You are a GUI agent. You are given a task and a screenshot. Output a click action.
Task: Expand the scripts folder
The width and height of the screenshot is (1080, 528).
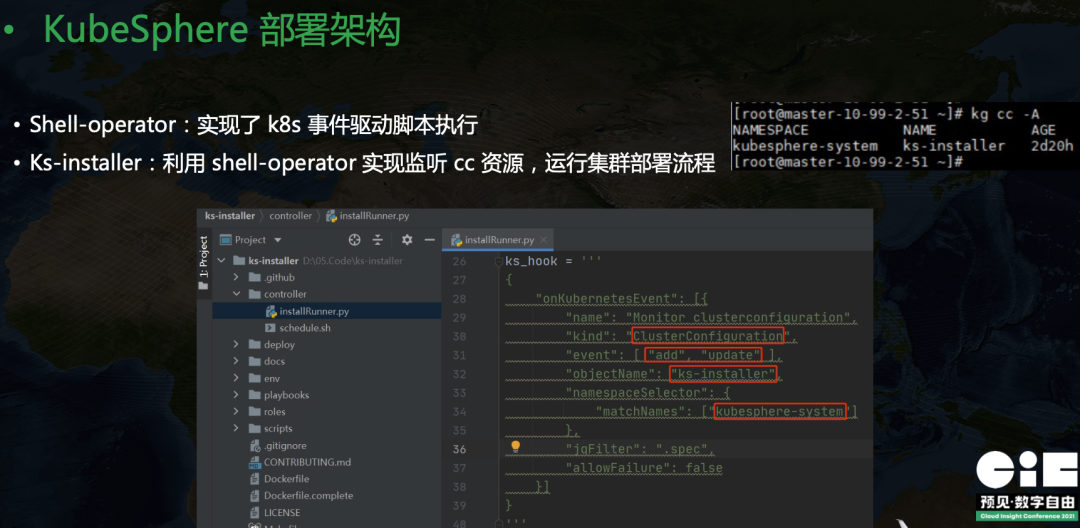coord(236,428)
